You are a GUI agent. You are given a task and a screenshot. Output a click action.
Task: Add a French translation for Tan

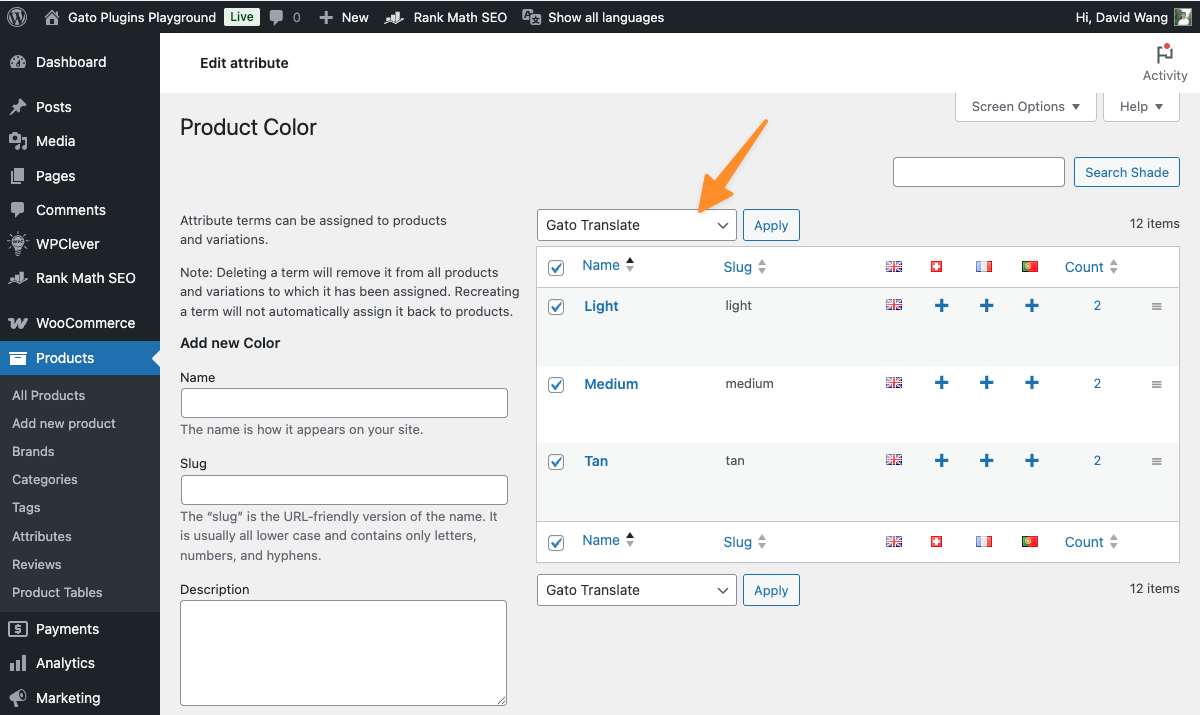pos(986,461)
